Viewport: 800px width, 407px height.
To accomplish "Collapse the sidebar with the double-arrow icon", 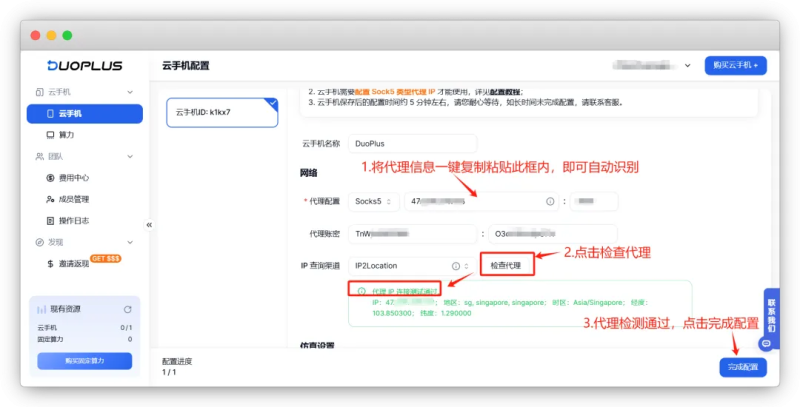I will (x=149, y=225).
